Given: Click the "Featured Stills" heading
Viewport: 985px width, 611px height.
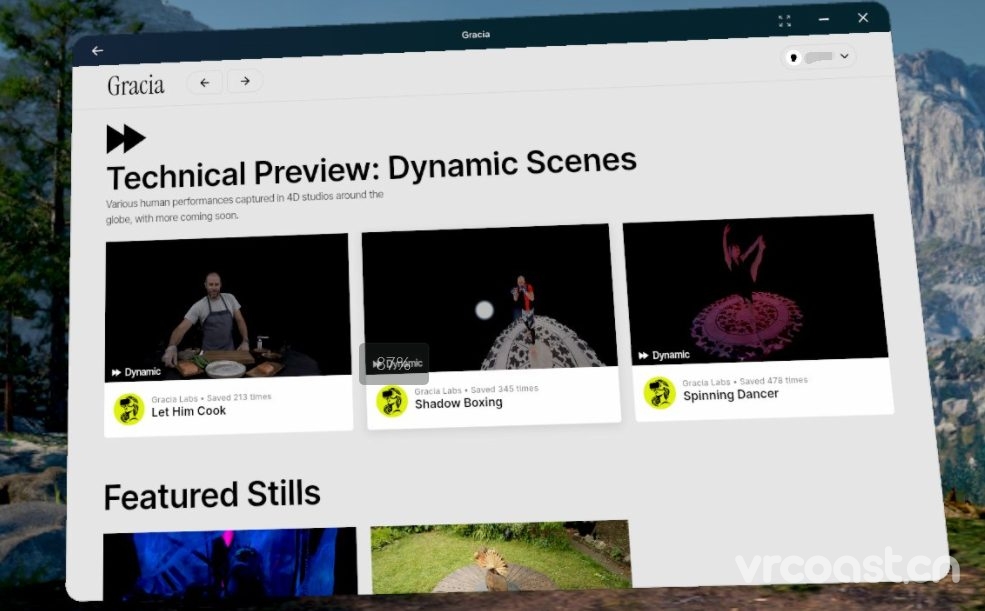Looking at the screenshot, I should 212,495.
